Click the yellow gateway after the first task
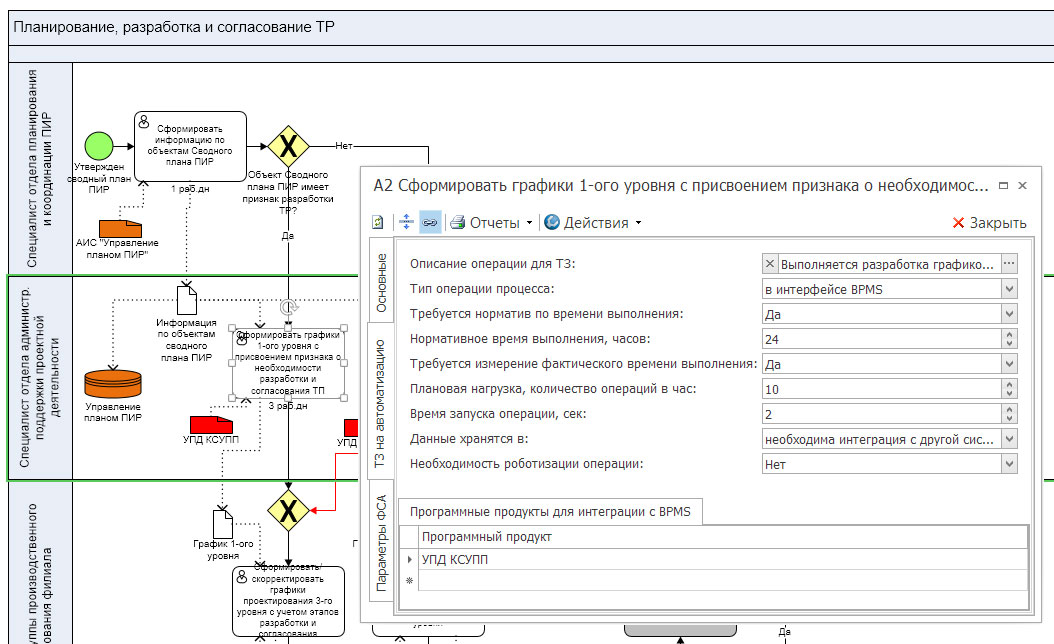 288,147
